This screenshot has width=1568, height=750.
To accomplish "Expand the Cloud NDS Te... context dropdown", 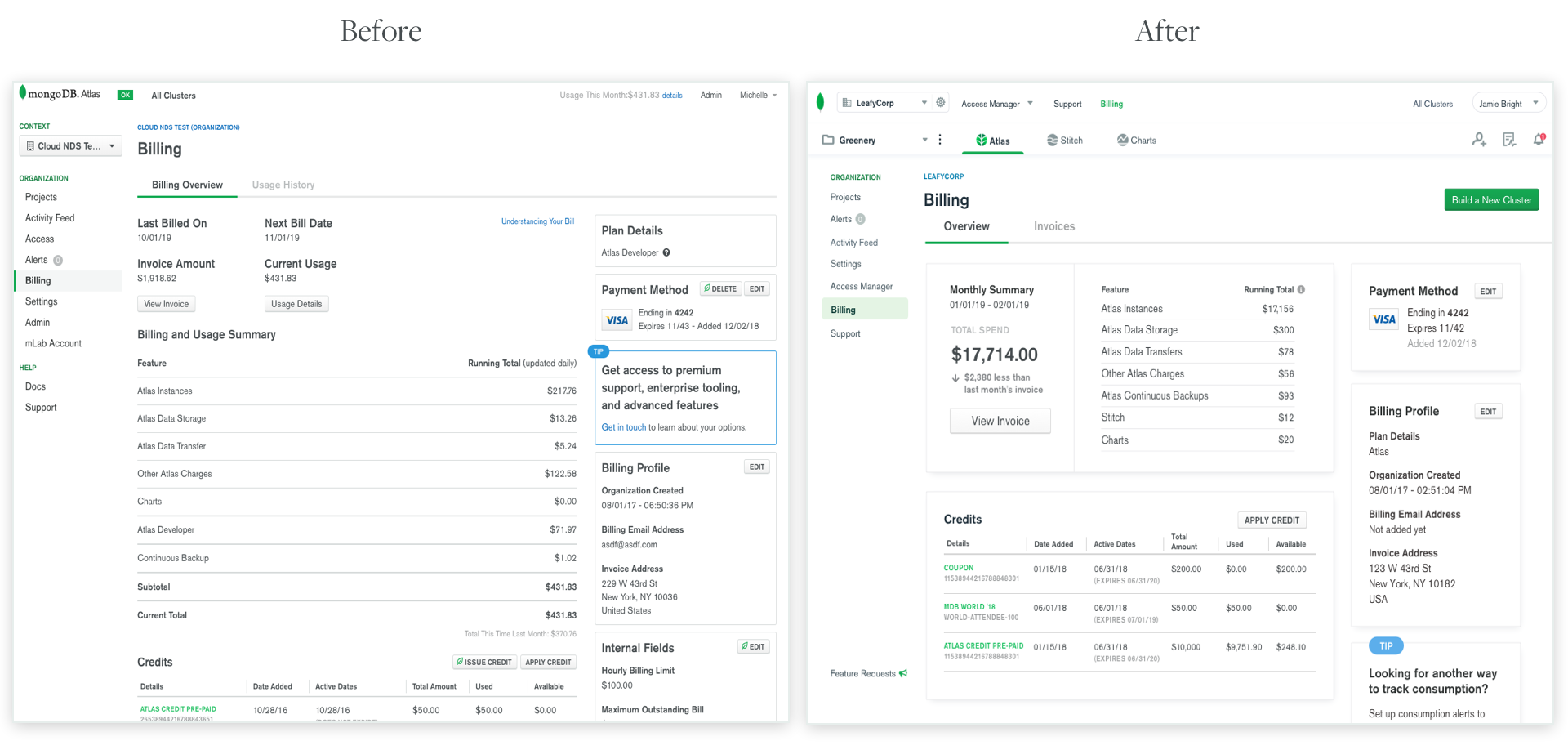I will point(70,146).
